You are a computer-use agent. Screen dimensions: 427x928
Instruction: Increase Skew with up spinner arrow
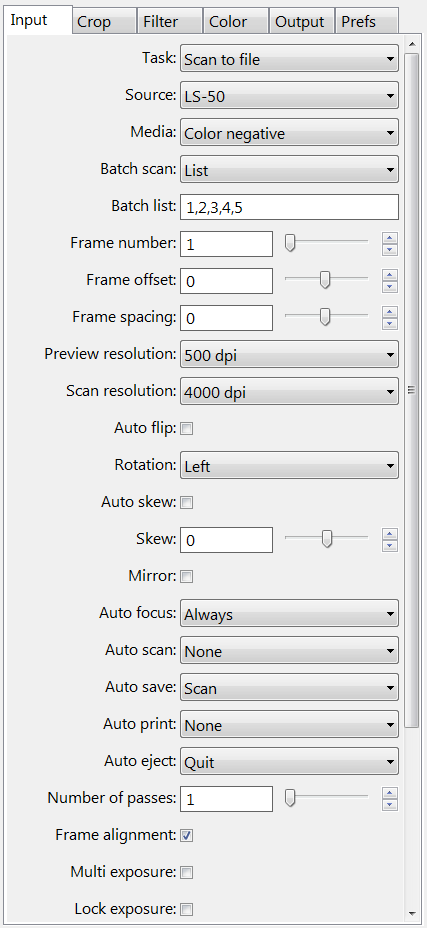[x=390, y=534]
